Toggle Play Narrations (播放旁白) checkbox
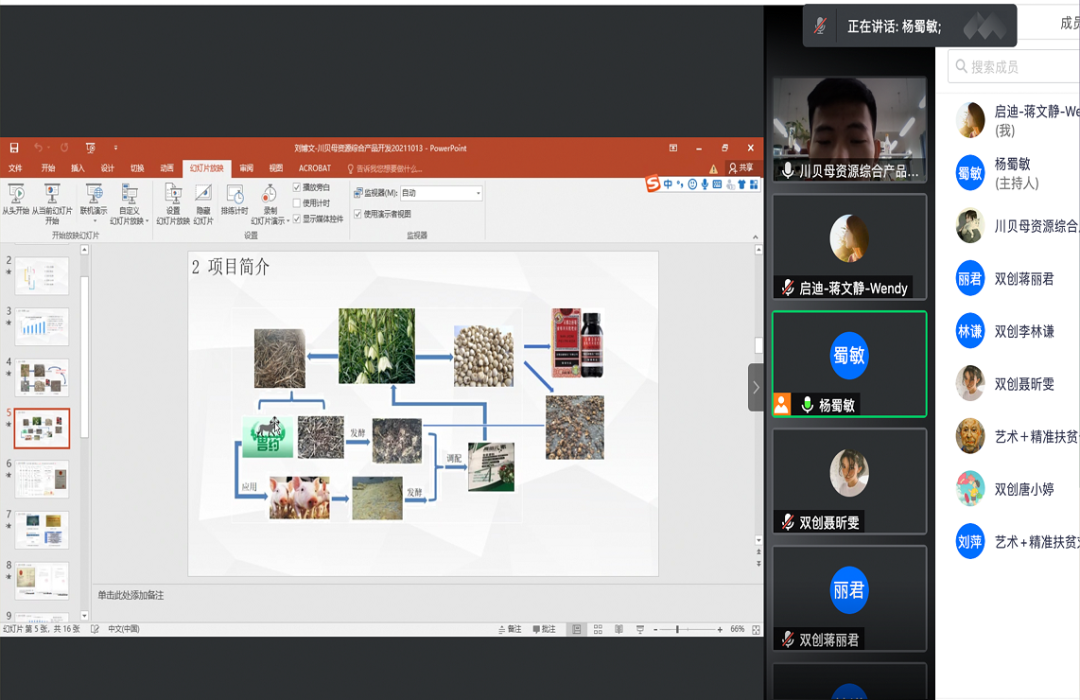This screenshot has height=700, width=1080. click(297, 187)
